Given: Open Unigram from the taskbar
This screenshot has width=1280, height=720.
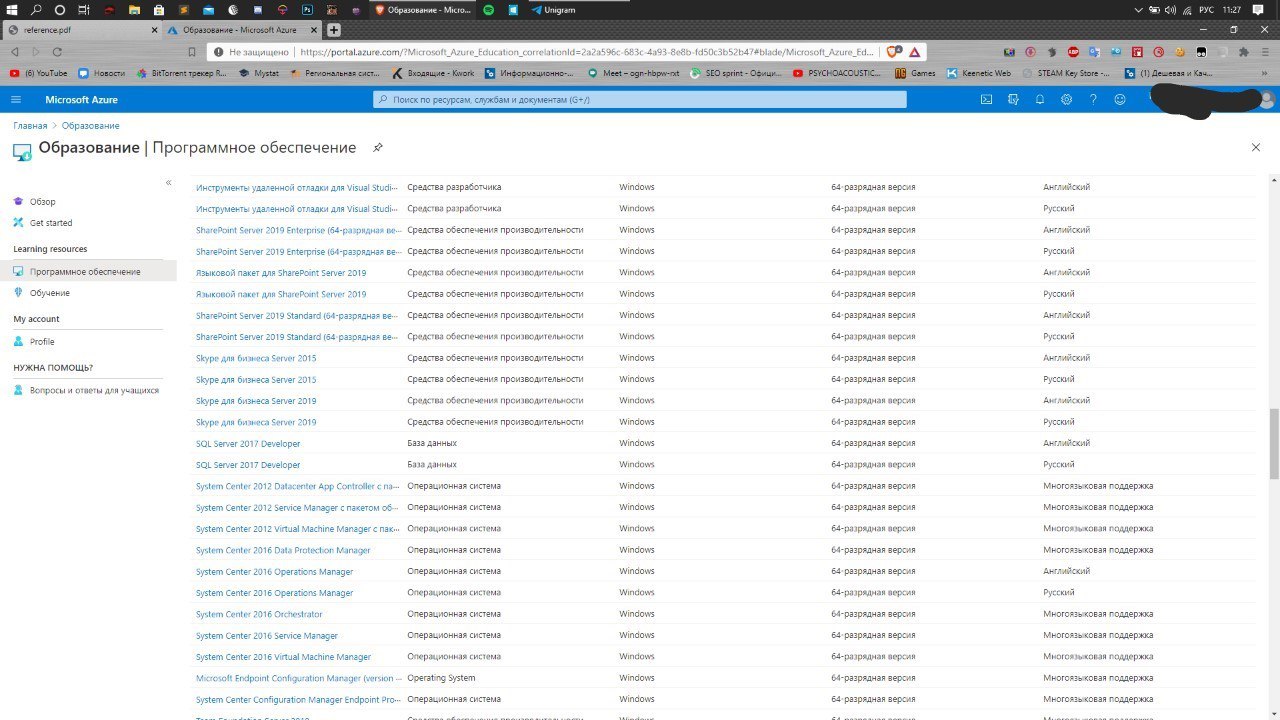Looking at the screenshot, I should pyautogui.click(x=553, y=10).
